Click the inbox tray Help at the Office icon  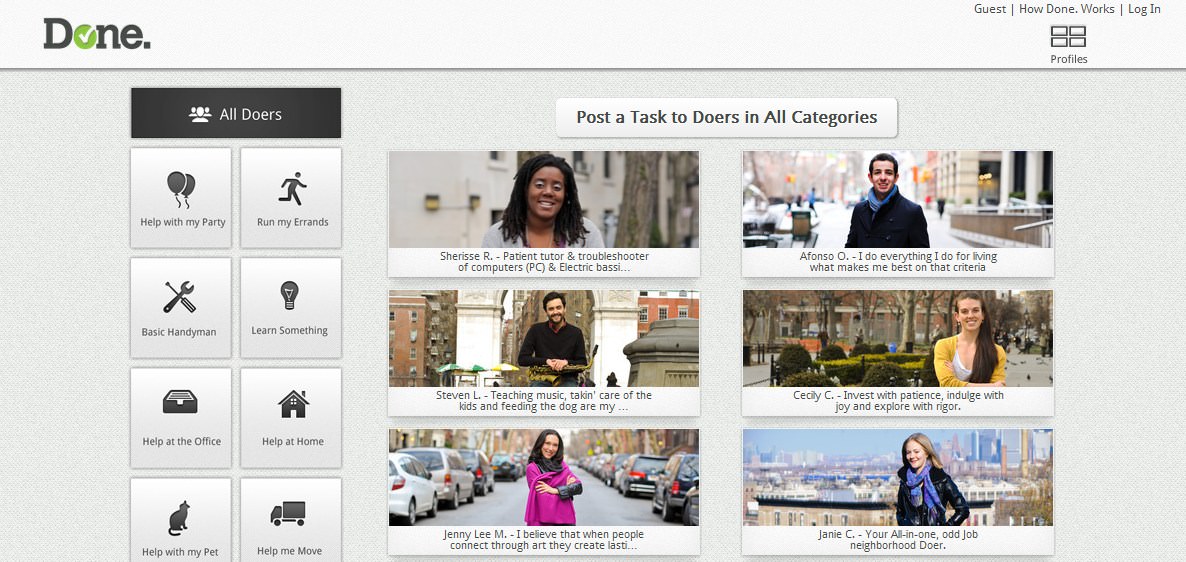[180, 402]
